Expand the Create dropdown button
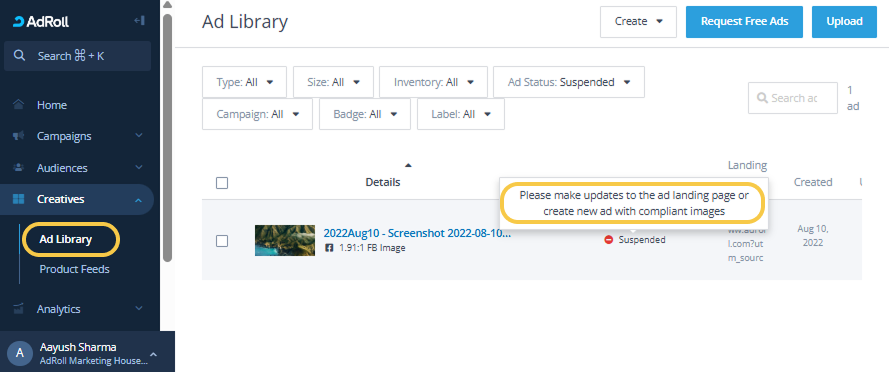 coord(638,22)
